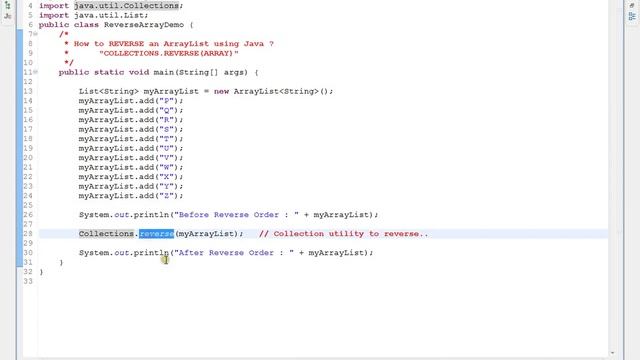Click the line myArrayList.add("P")

tap(131, 101)
